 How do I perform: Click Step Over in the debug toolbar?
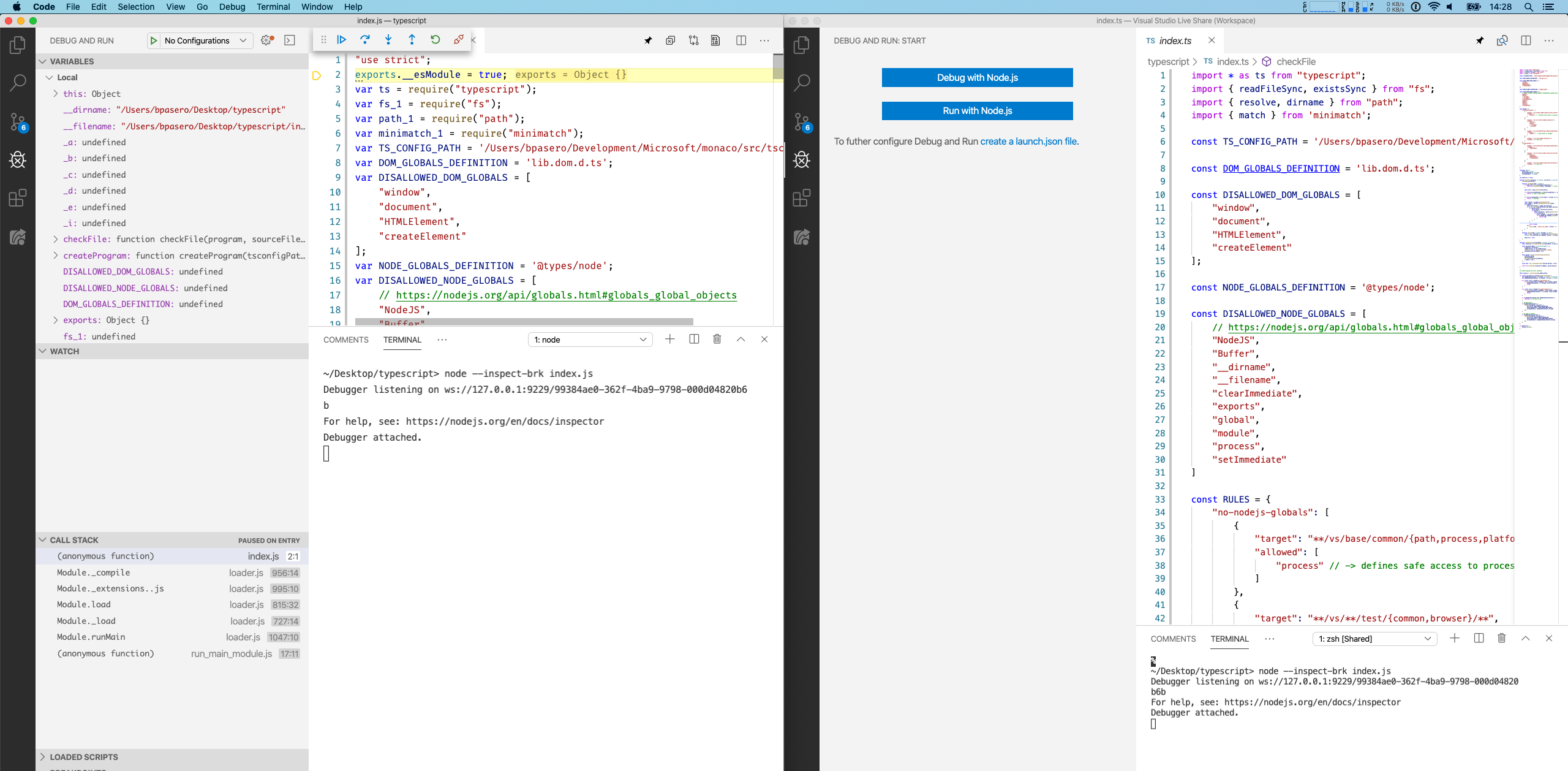[365, 40]
